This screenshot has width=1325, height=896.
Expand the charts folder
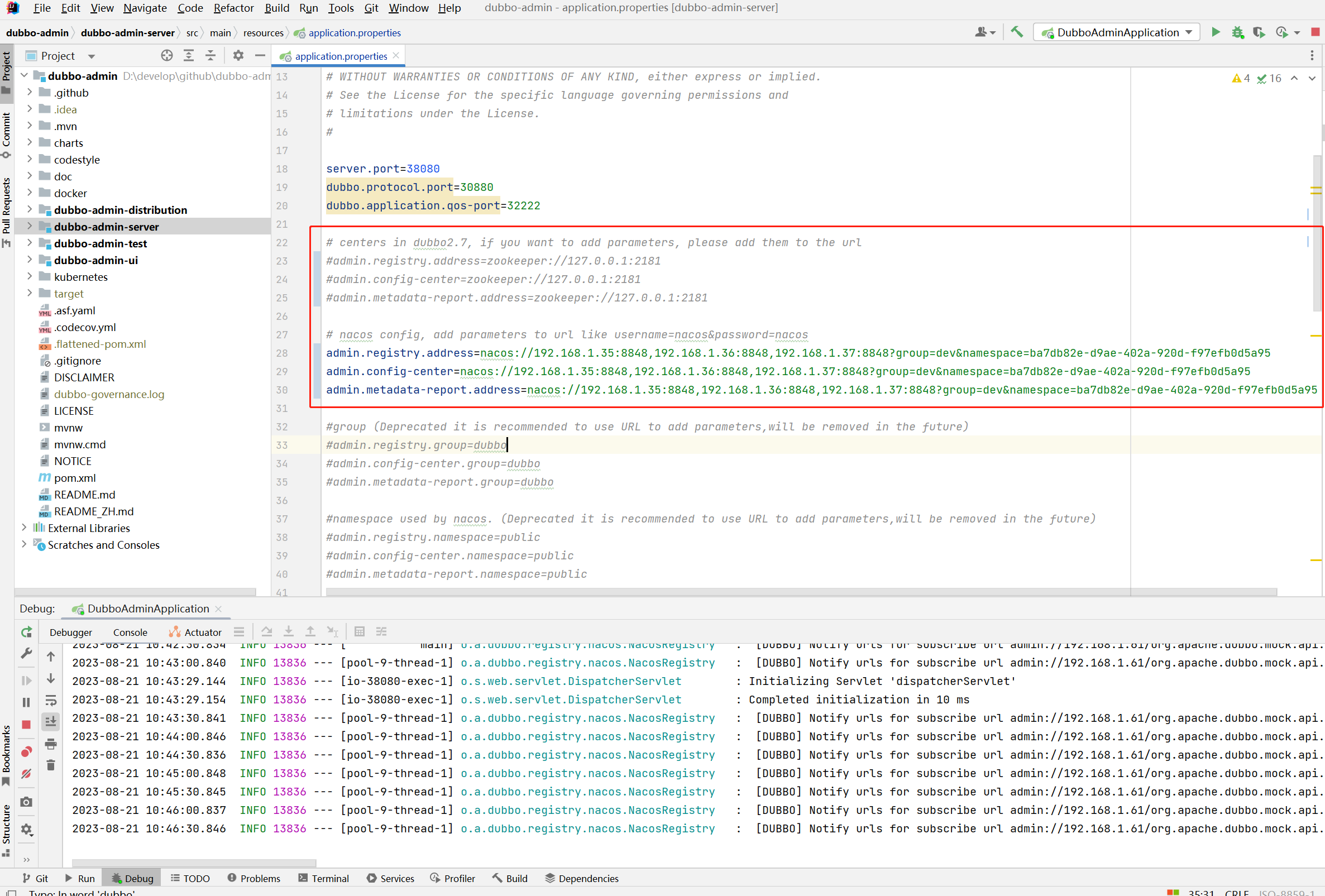[x=30, y=142]
